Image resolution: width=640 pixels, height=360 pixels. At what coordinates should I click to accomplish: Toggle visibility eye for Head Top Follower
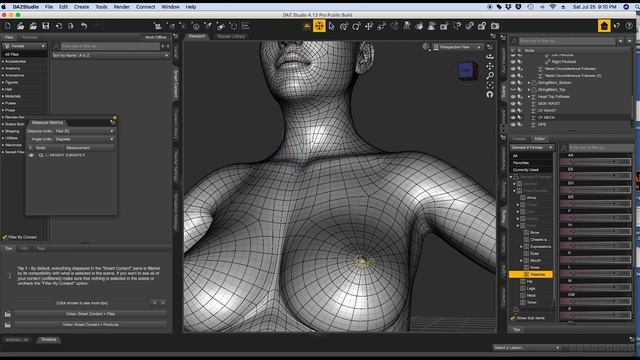point(513,97)
